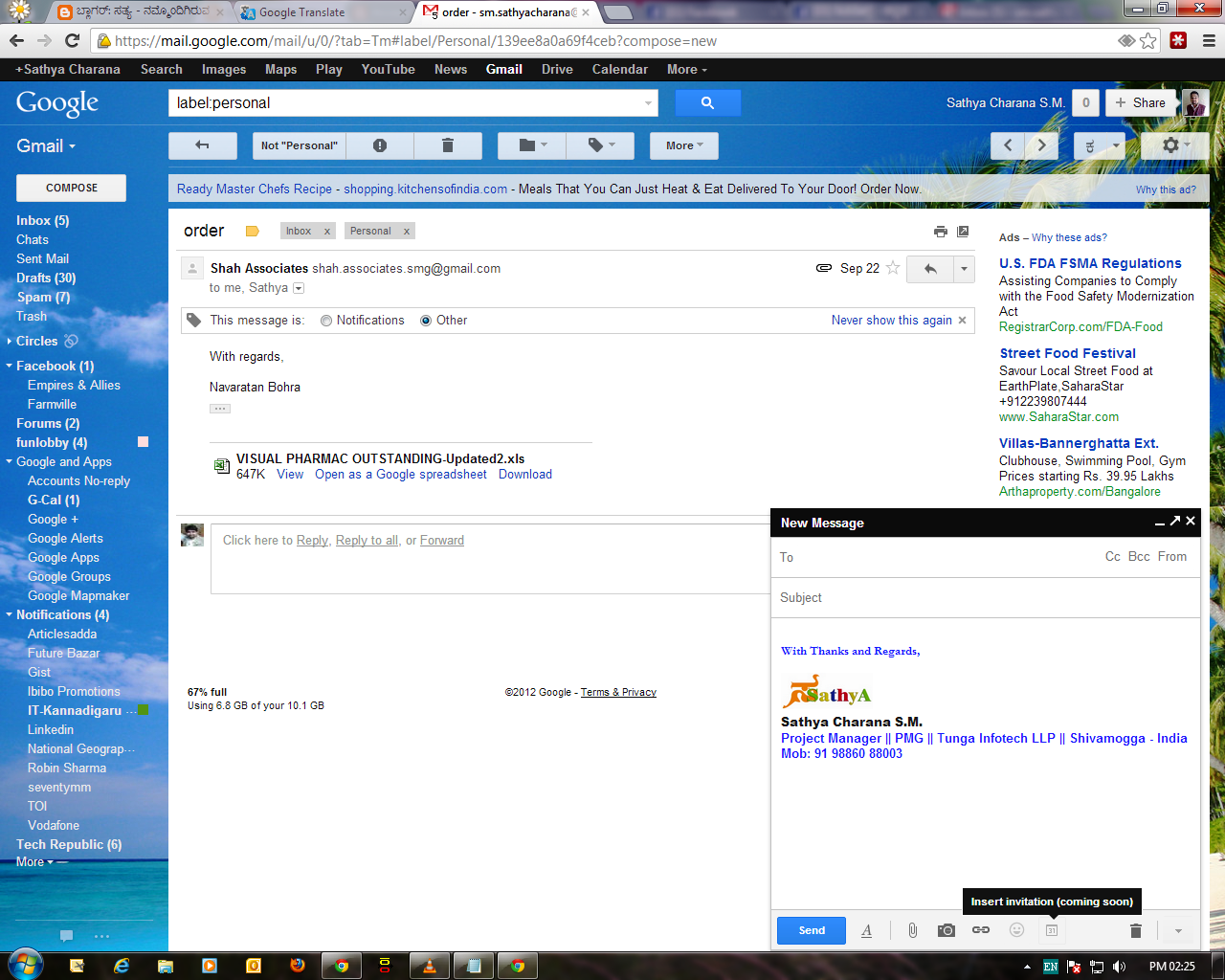Click the yellow importance marker
This screenshot has height=980, width=1225.
253,232
